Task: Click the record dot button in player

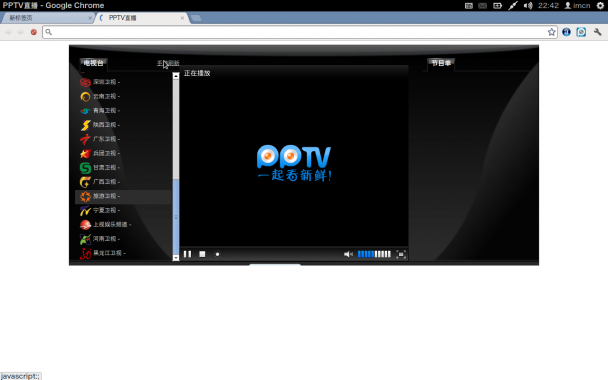Action: click(217, 254)
